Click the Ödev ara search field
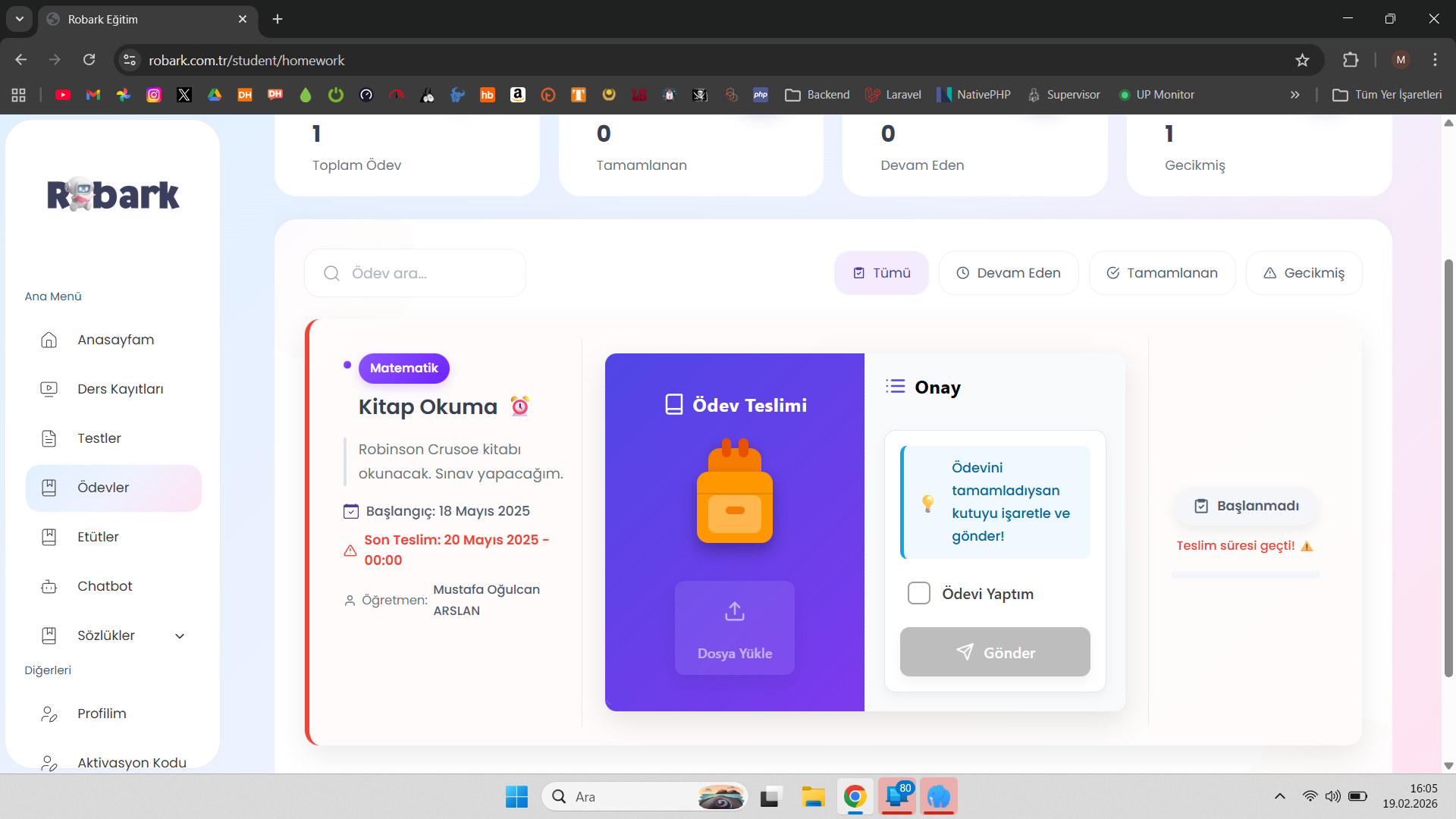Viewport: 1456px width, 819px height. coord(415,273)
